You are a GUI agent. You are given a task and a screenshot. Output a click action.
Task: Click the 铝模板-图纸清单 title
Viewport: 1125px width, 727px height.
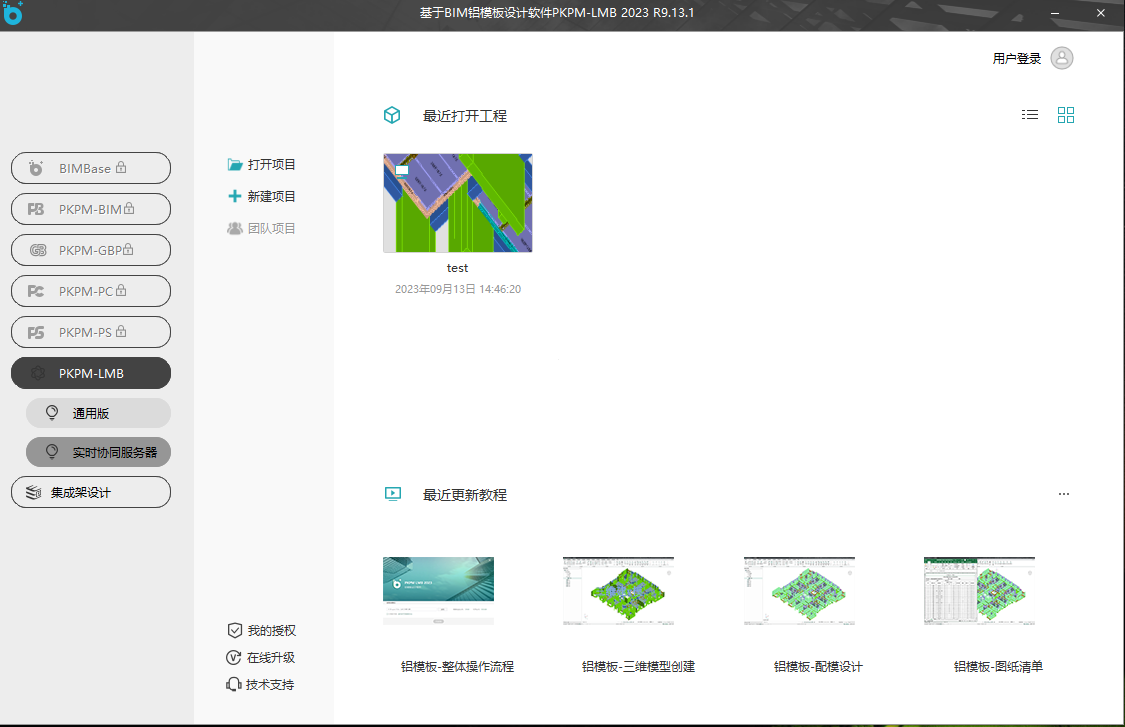point(999,667)
